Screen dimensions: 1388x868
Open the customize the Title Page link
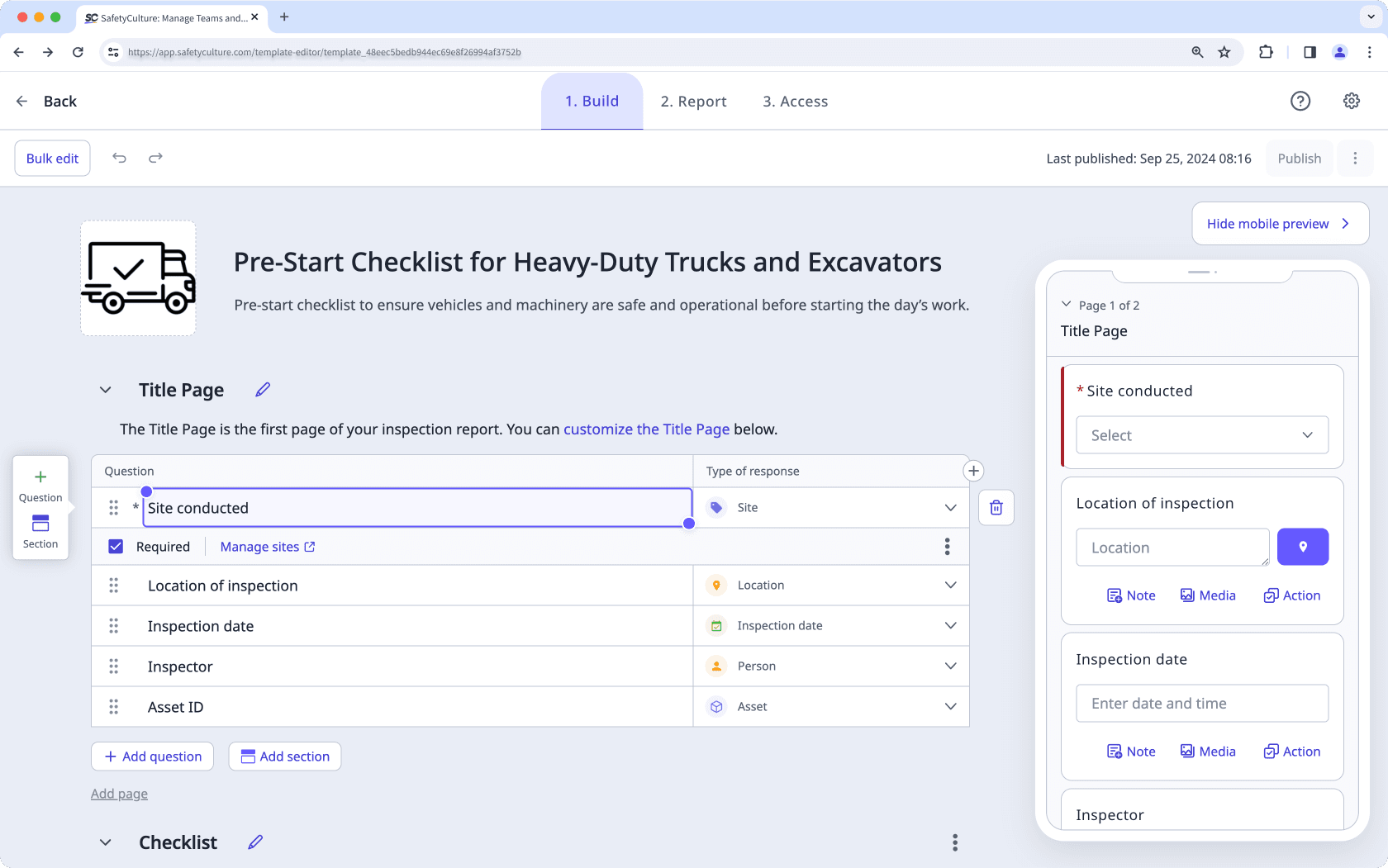pyautogui.click(x=646, y=429)
